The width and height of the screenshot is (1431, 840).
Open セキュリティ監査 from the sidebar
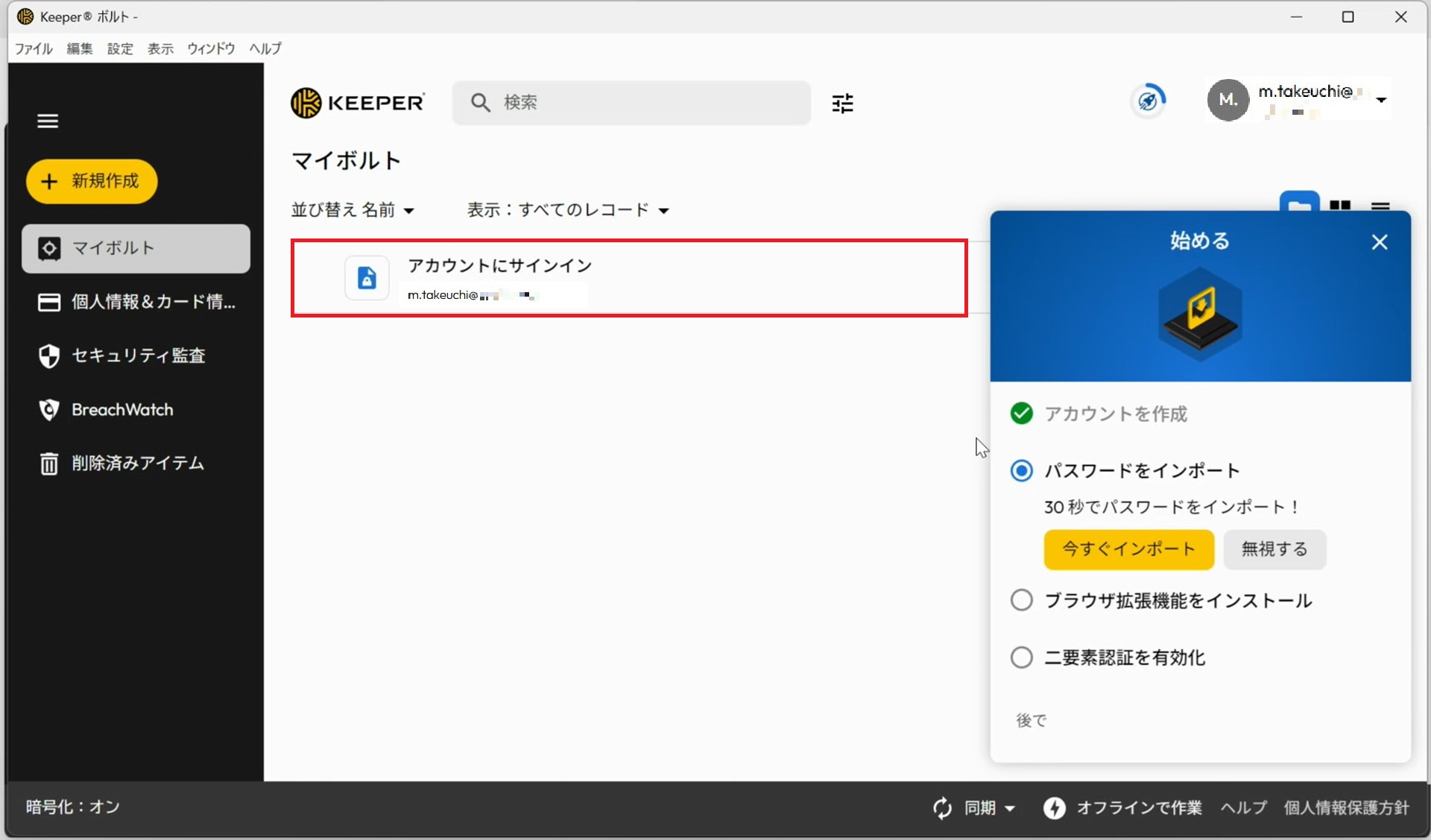tap(137, 356)
